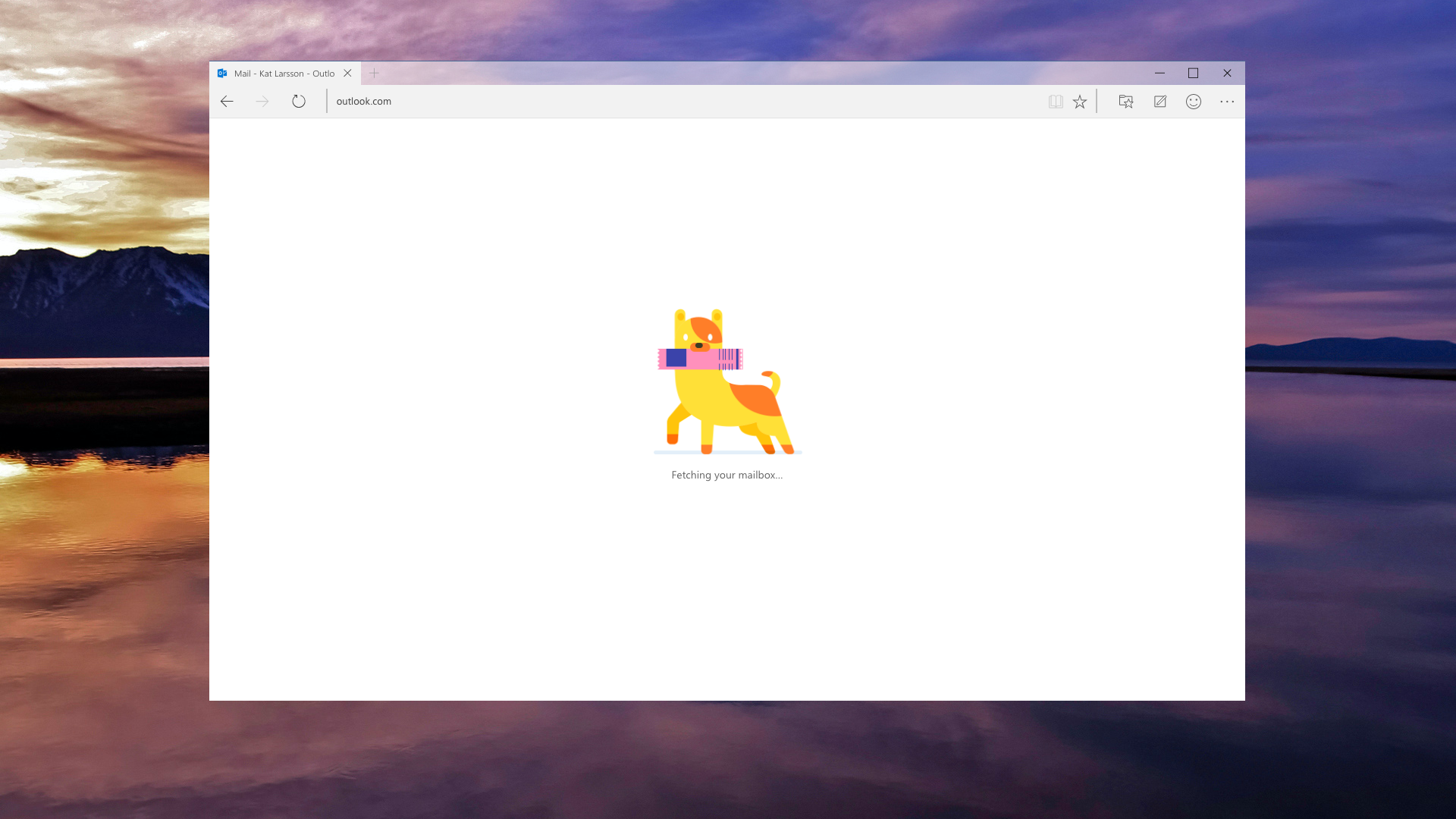Refresh the outlook.com page
The image size is (1456, 819).
click(299, 102)
